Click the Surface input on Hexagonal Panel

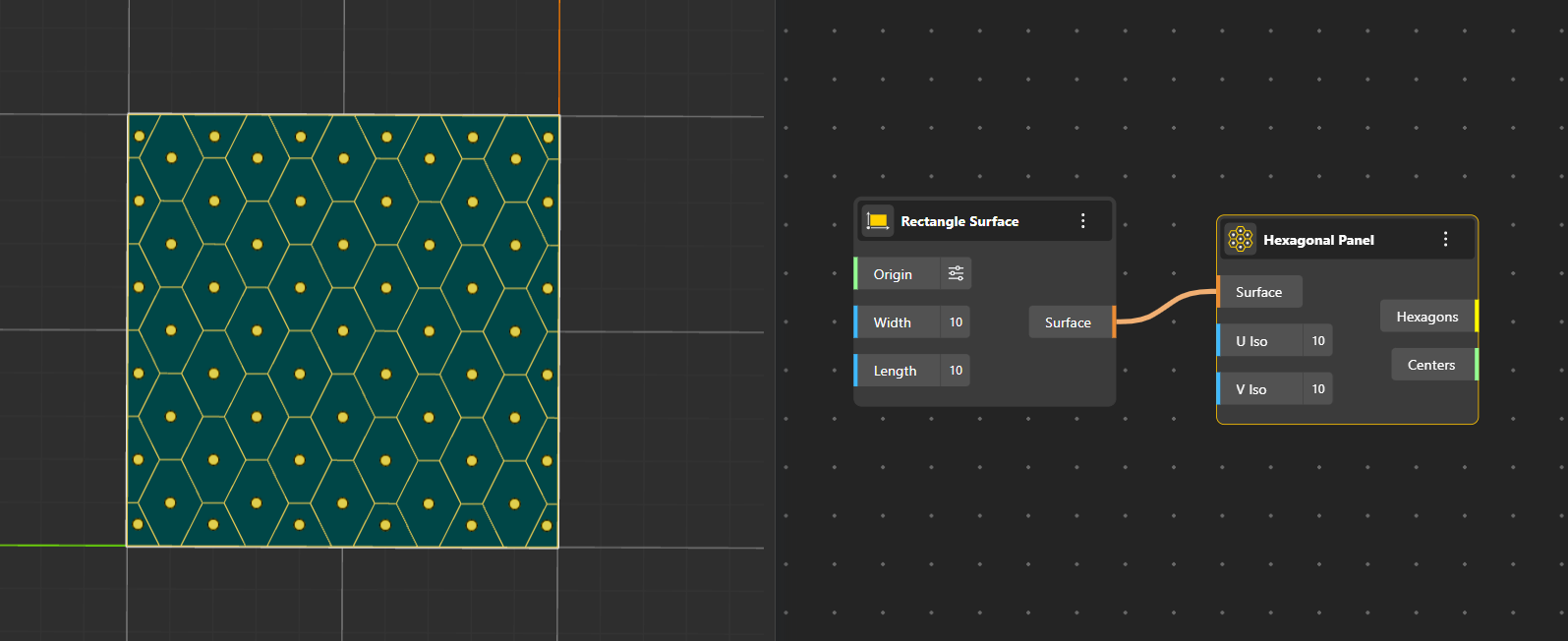coord(1258,292)
